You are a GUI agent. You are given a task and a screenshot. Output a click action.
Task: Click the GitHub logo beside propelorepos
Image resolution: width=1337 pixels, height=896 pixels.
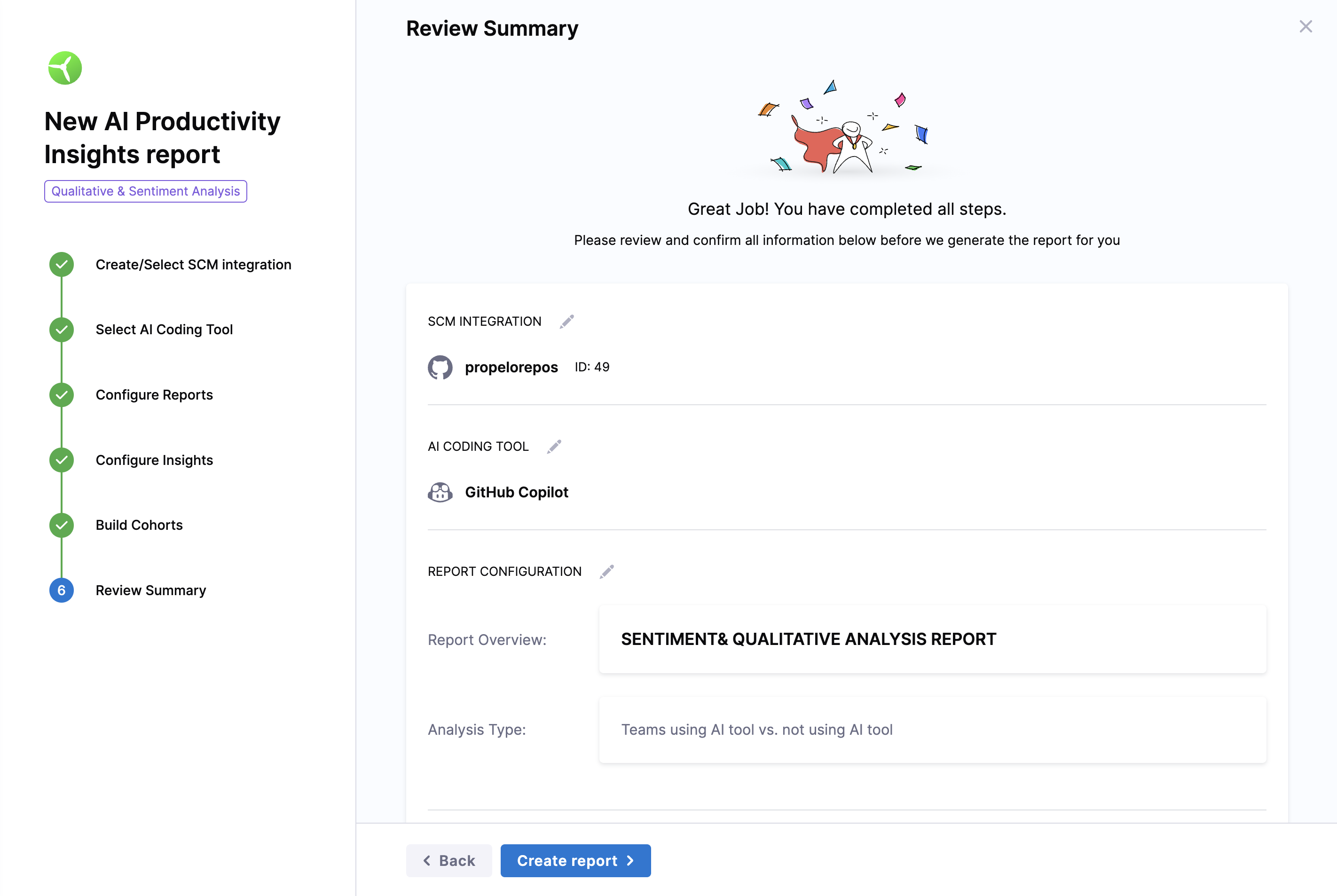440,368
